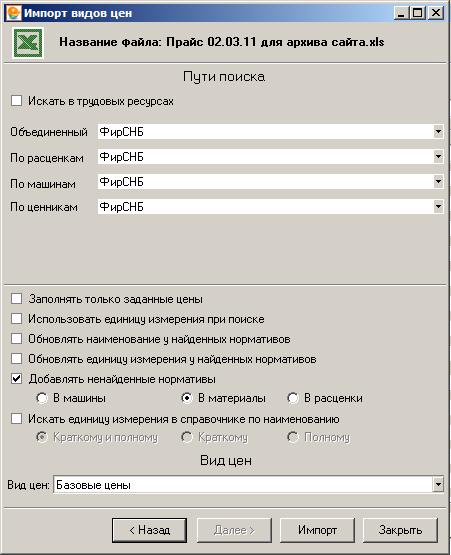The image size is (451, 555).
Task: Open the 'По ценникам' dropdown arrow
Action: pos(438,207)
